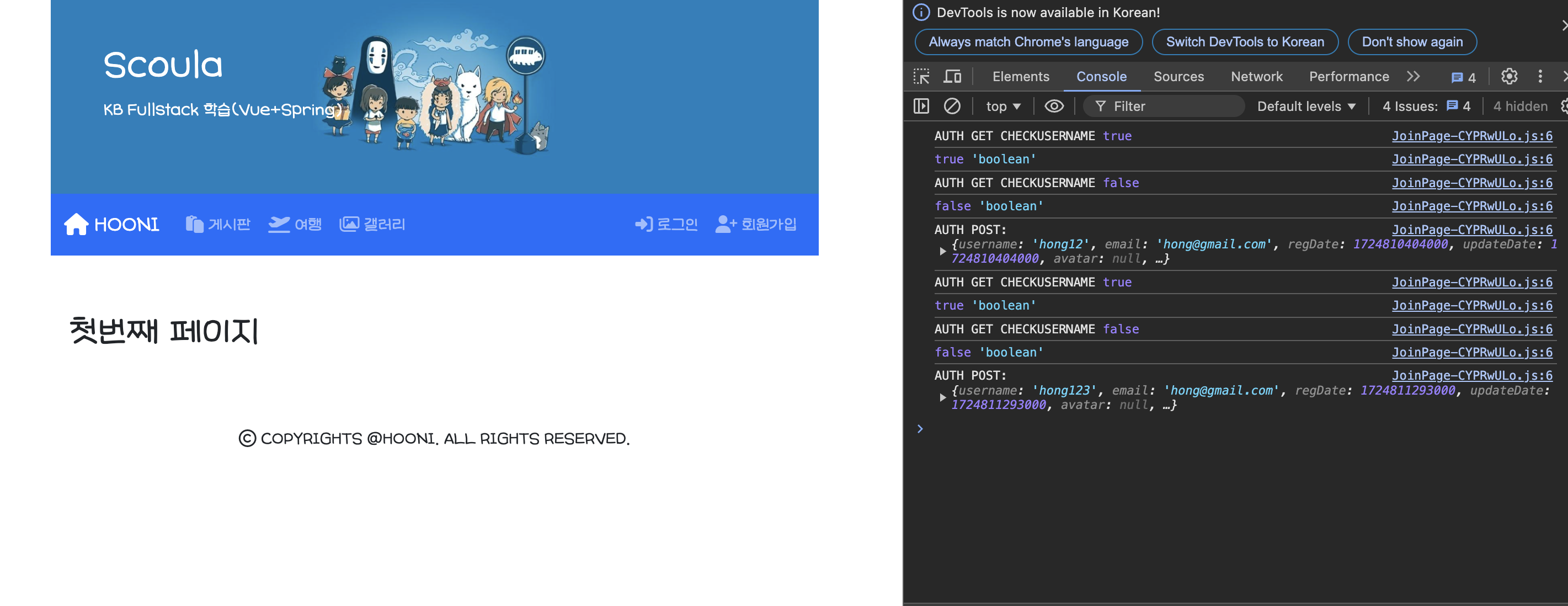
Task: Click Always match Chrome's language option
Action: coord(1028,42)
